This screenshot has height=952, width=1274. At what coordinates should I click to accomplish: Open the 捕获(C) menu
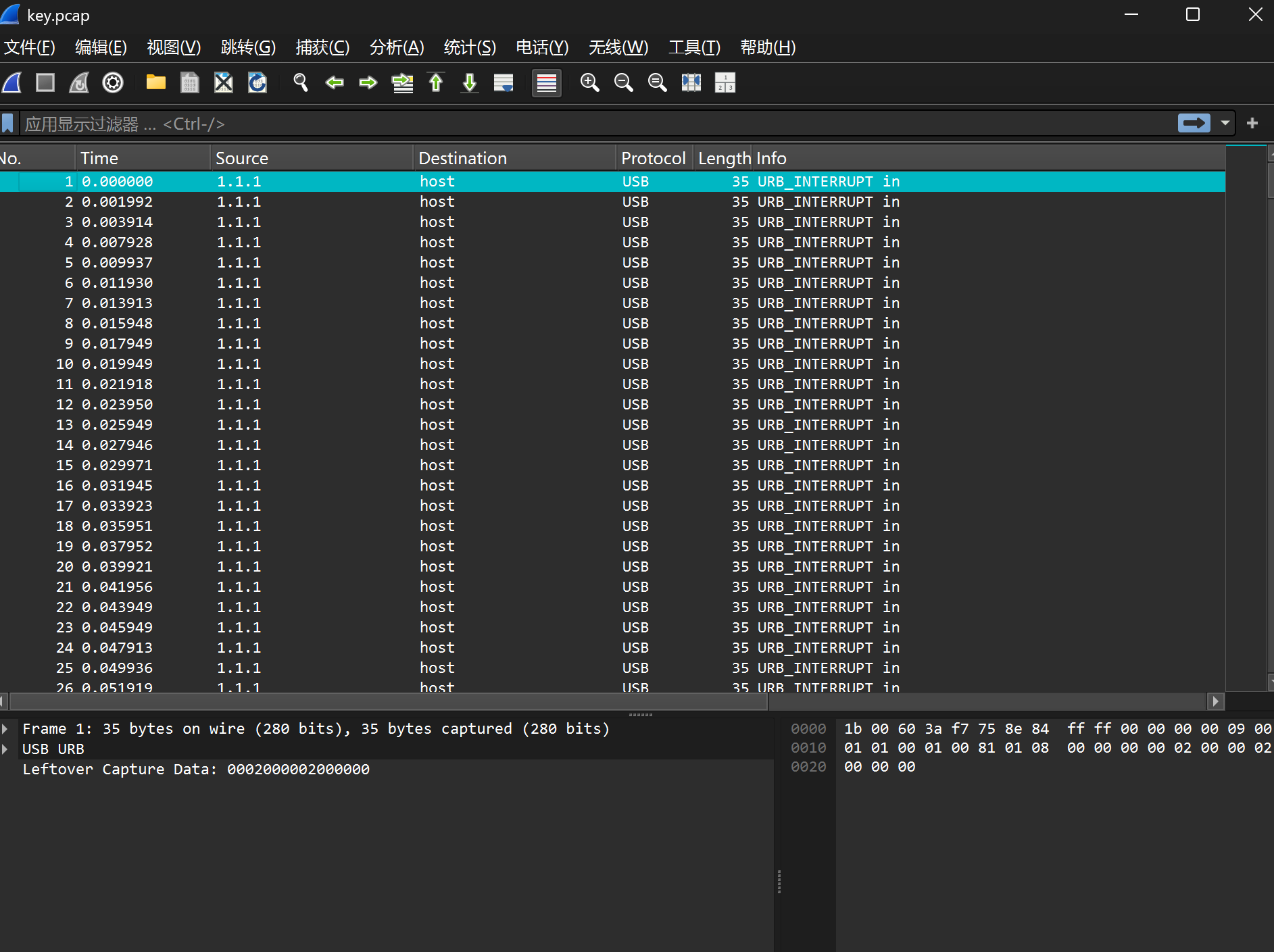(322, 47)
